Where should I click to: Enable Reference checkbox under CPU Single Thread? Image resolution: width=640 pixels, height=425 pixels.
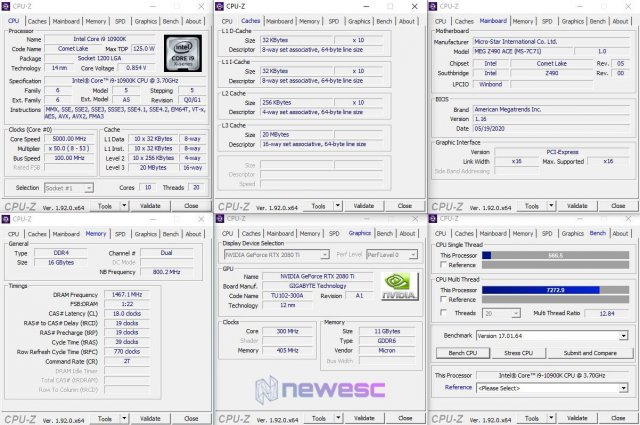442,265
